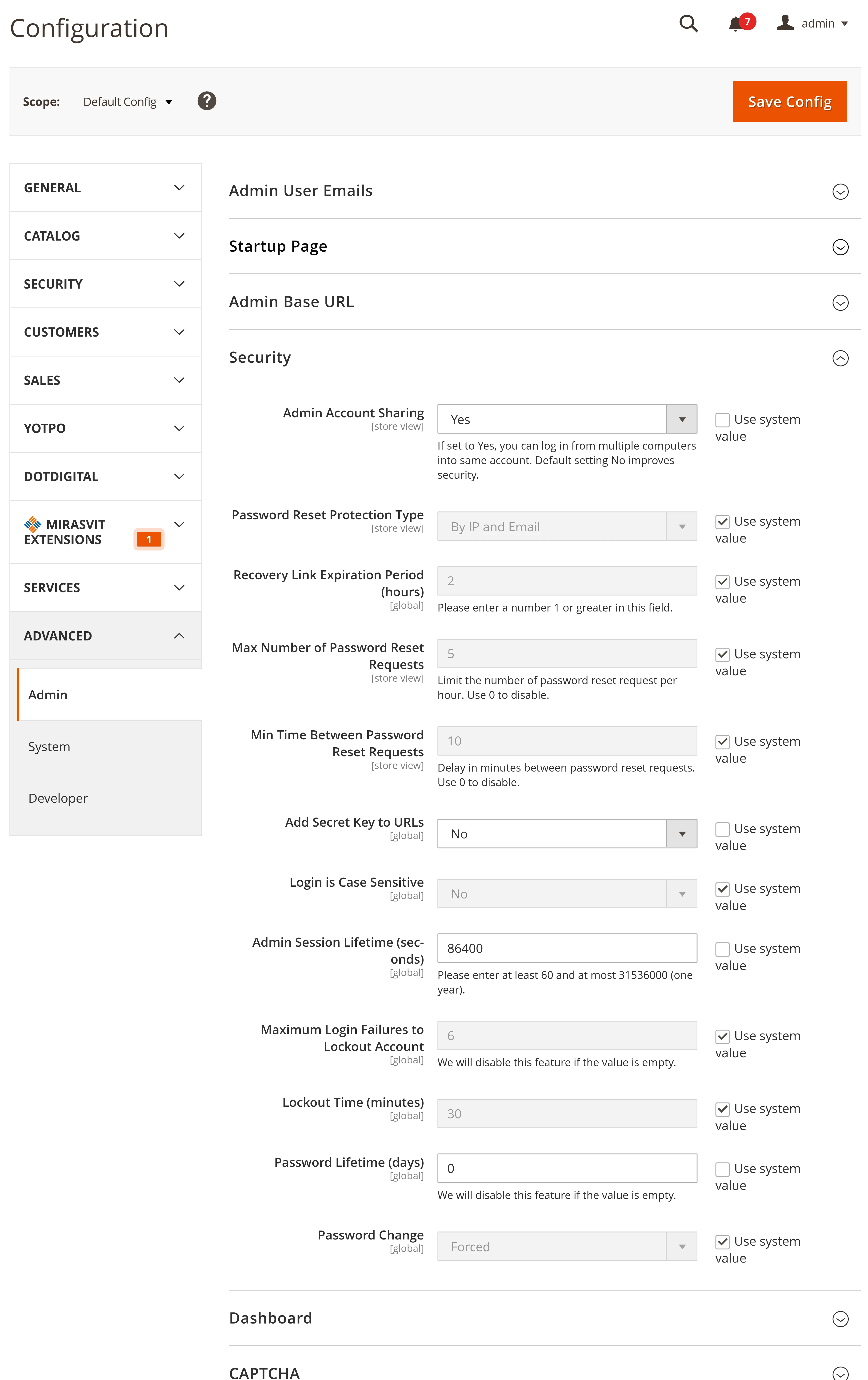Expand the CUSTOMERS sidebar tab
The image size is (868, 1380).
105,332
